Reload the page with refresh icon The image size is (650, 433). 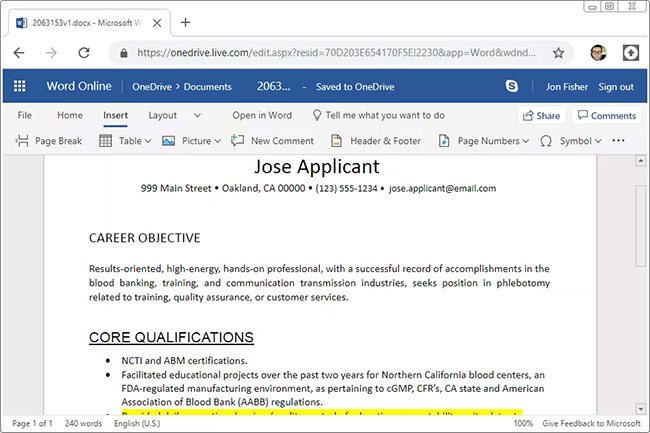(x=84, y=53)
